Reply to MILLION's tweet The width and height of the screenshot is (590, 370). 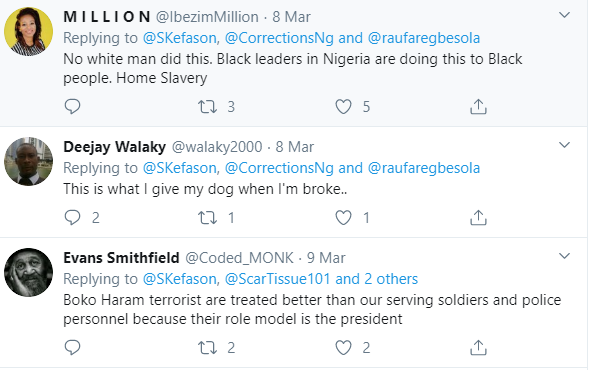[72, 107]
